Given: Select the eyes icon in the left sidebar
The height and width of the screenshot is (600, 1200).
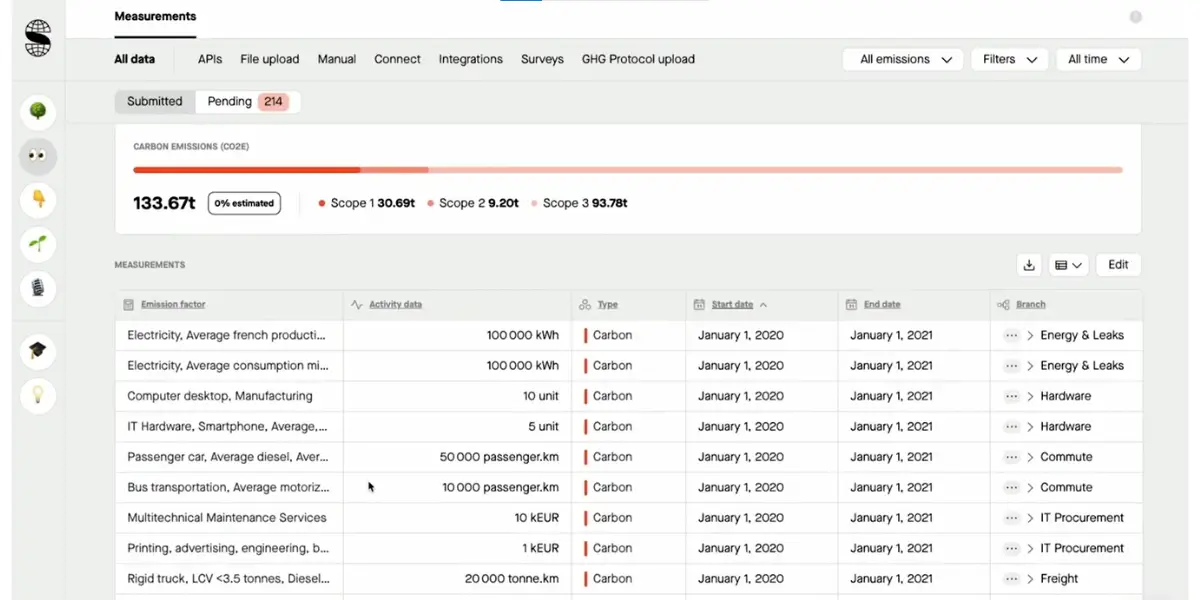Looking at the screenshot, I should (37, 156).
